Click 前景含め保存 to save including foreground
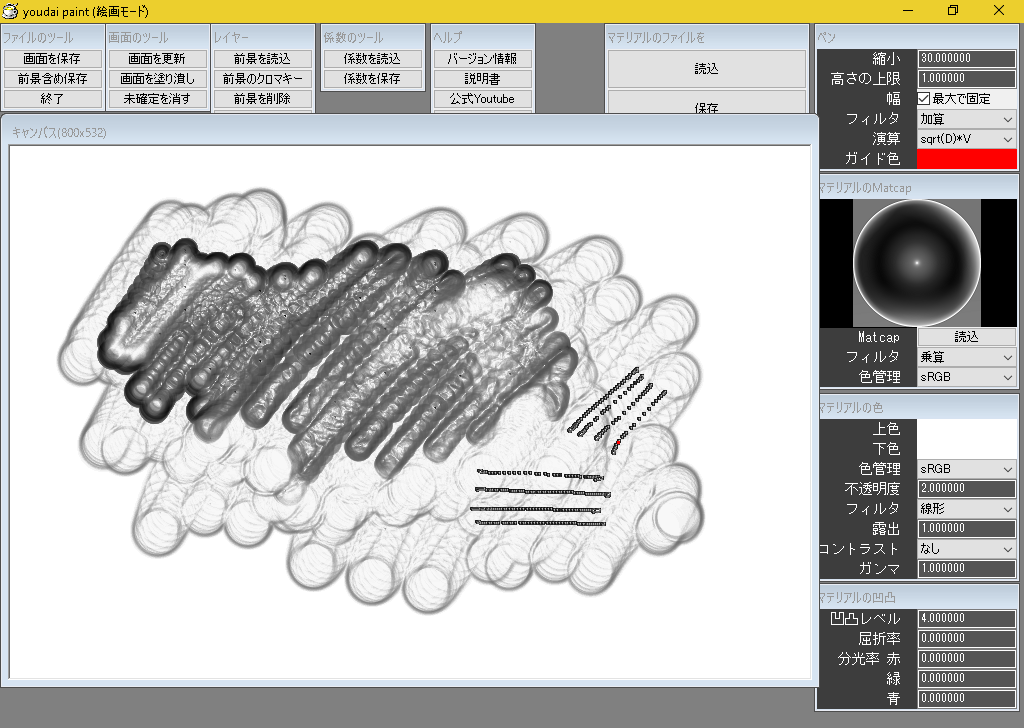 click(x=52, y=78)
